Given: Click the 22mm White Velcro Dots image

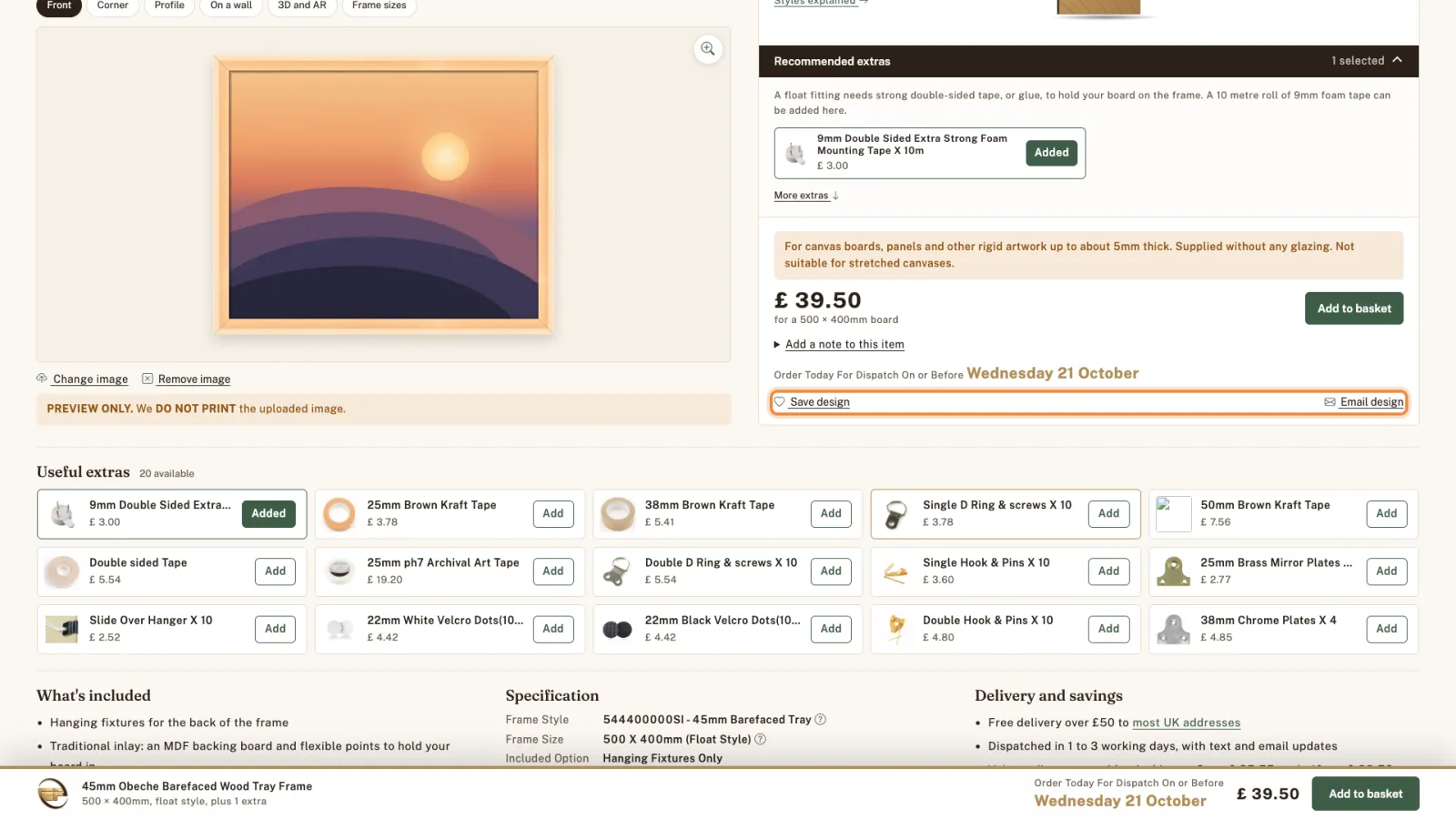Looking at the screenshot, I should coord(339,629).
